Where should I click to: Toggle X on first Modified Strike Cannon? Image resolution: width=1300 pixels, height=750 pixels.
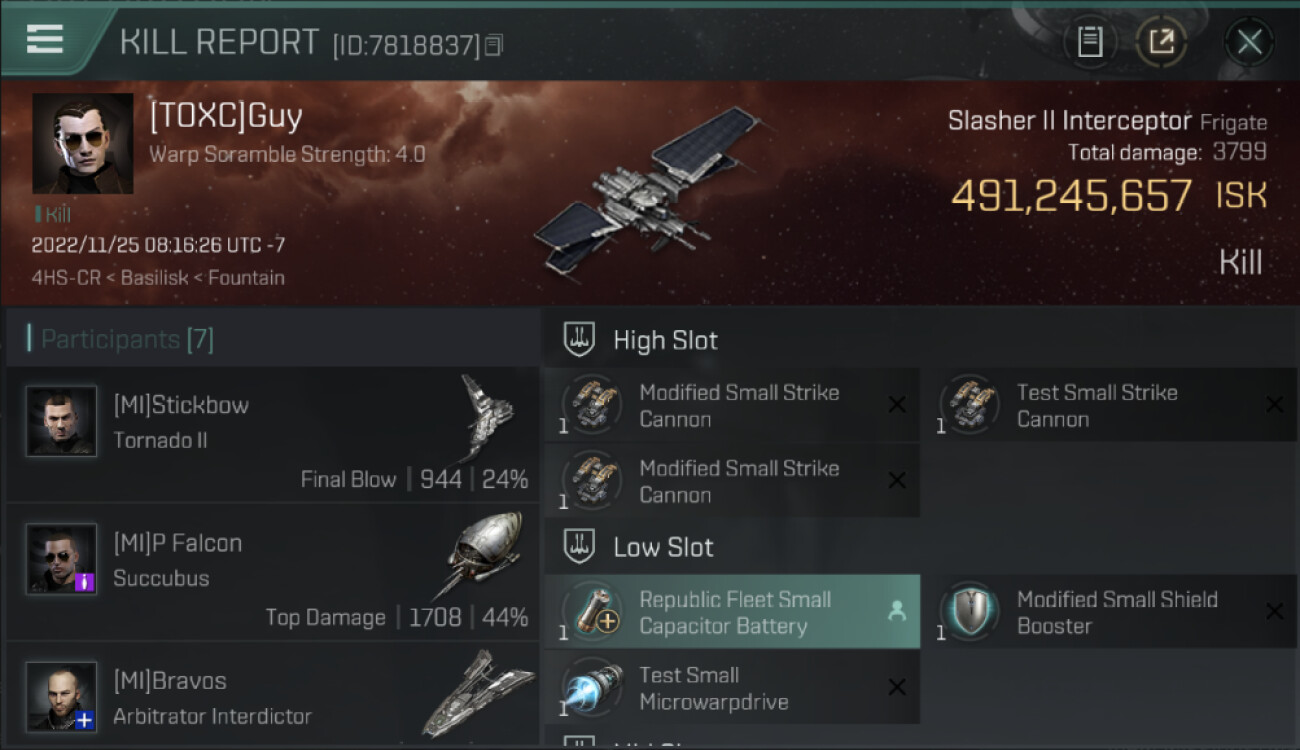tap(897, 405)
